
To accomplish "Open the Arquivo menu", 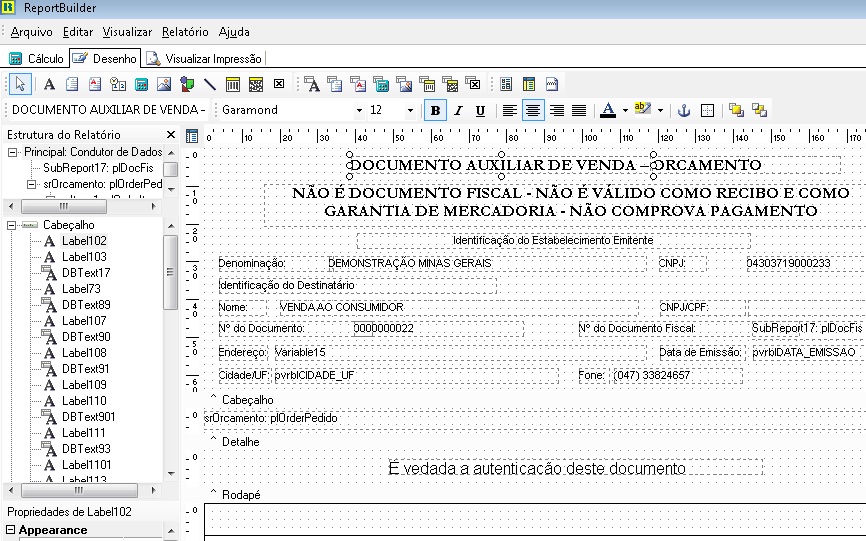I will (31, 32).
